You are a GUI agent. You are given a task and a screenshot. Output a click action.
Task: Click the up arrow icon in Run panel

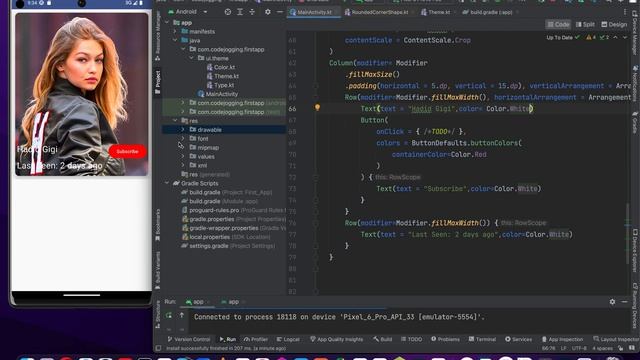182,316
